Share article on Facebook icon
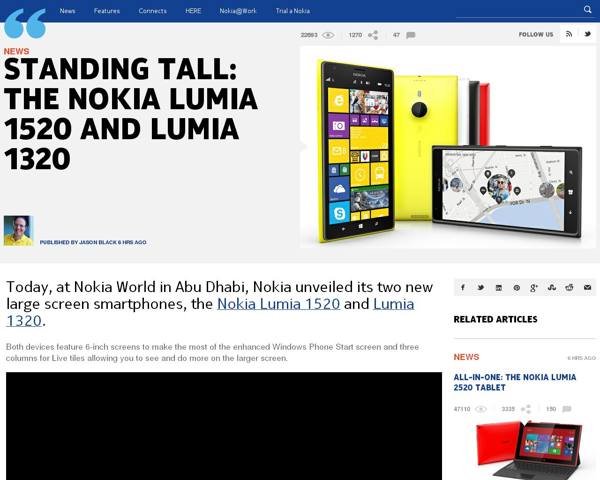 click(463, 287)
